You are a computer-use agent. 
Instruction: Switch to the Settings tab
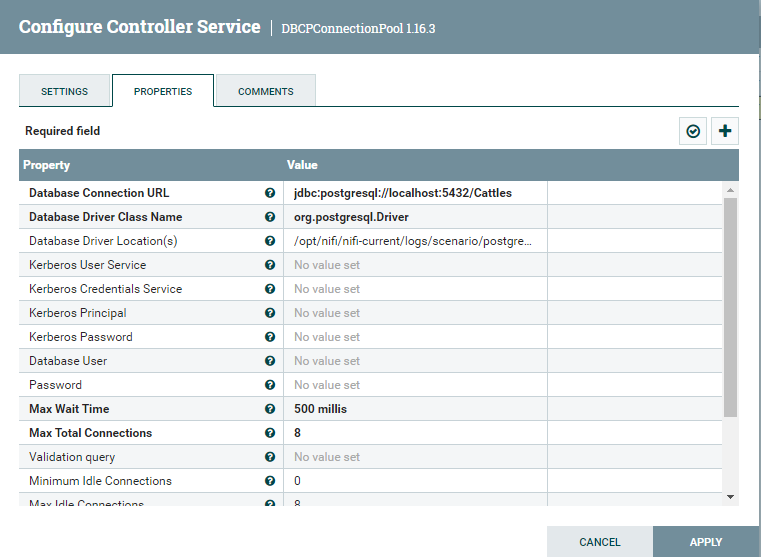coord(64,91)
